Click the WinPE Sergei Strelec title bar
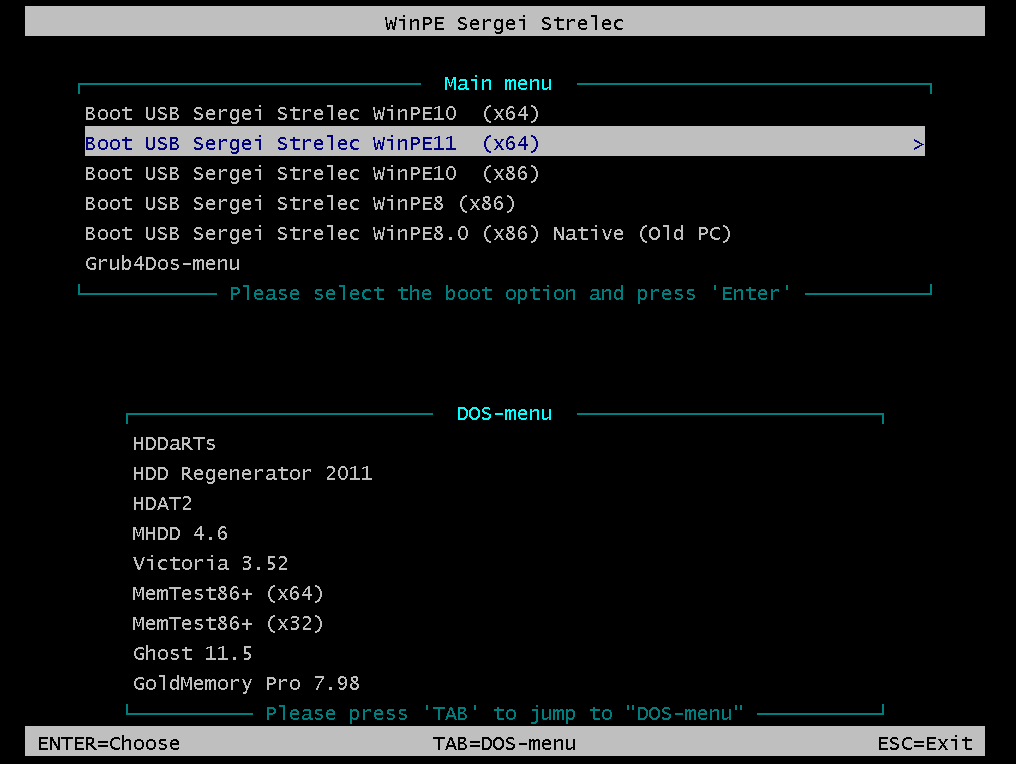 pyautogui.click(x=504, y=23)
